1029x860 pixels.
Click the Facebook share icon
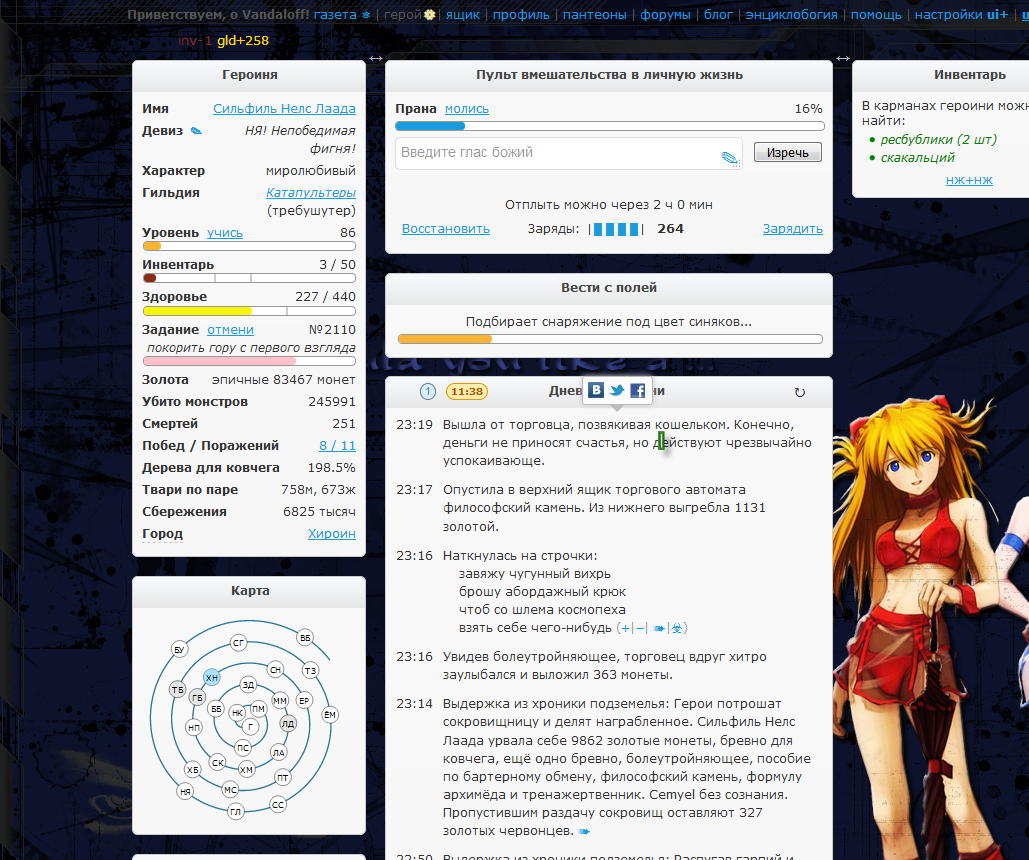tap(637, 391)
